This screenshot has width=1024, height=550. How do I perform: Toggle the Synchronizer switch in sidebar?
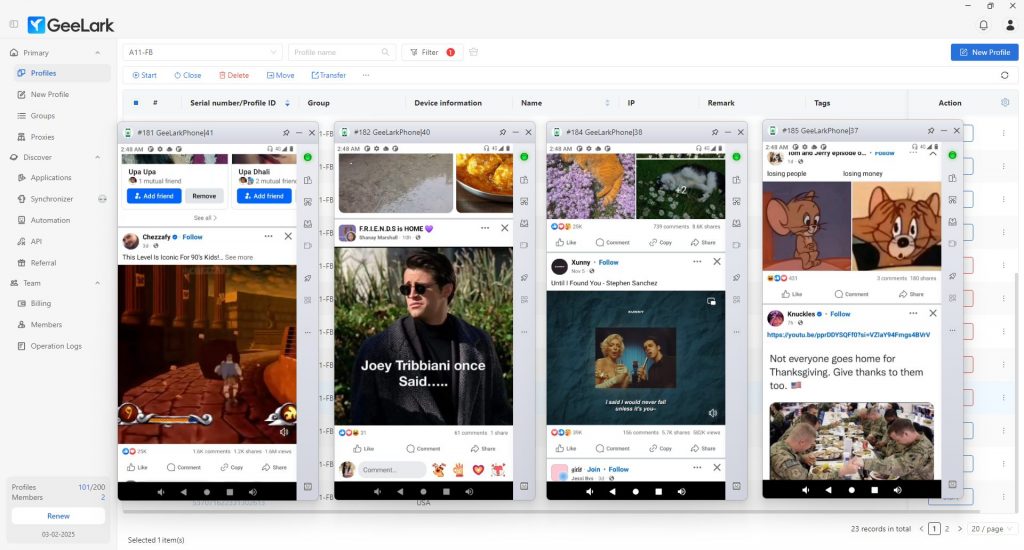click(102, 199)
